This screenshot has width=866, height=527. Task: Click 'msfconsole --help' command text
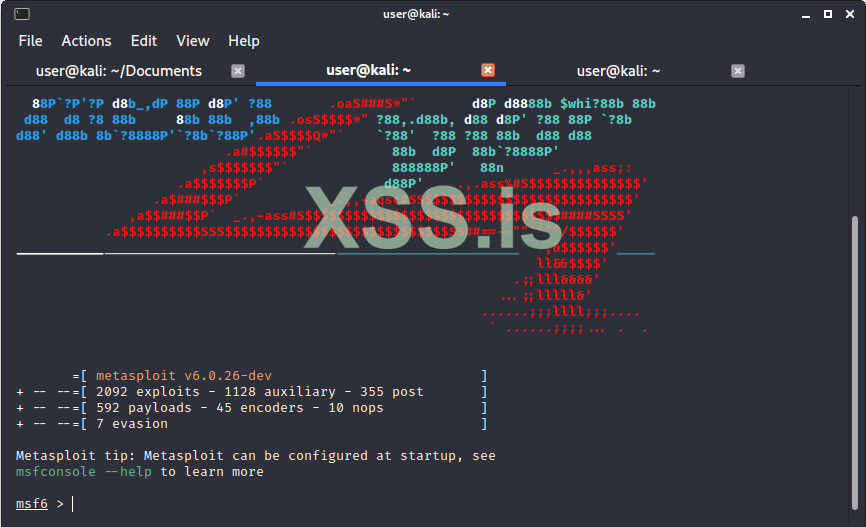pyautogui.click(x=84, y=472)
